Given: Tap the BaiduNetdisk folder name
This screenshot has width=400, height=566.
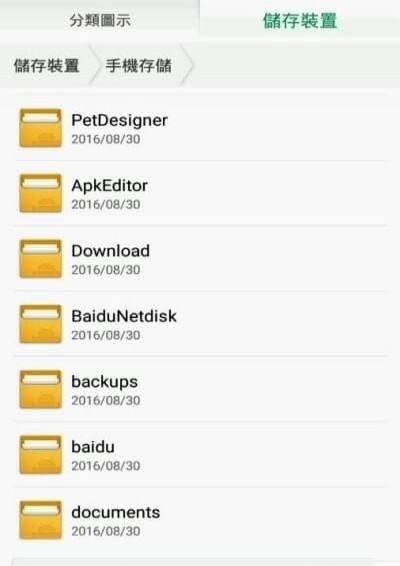Looking at the screenshot, I should (124, 316).
